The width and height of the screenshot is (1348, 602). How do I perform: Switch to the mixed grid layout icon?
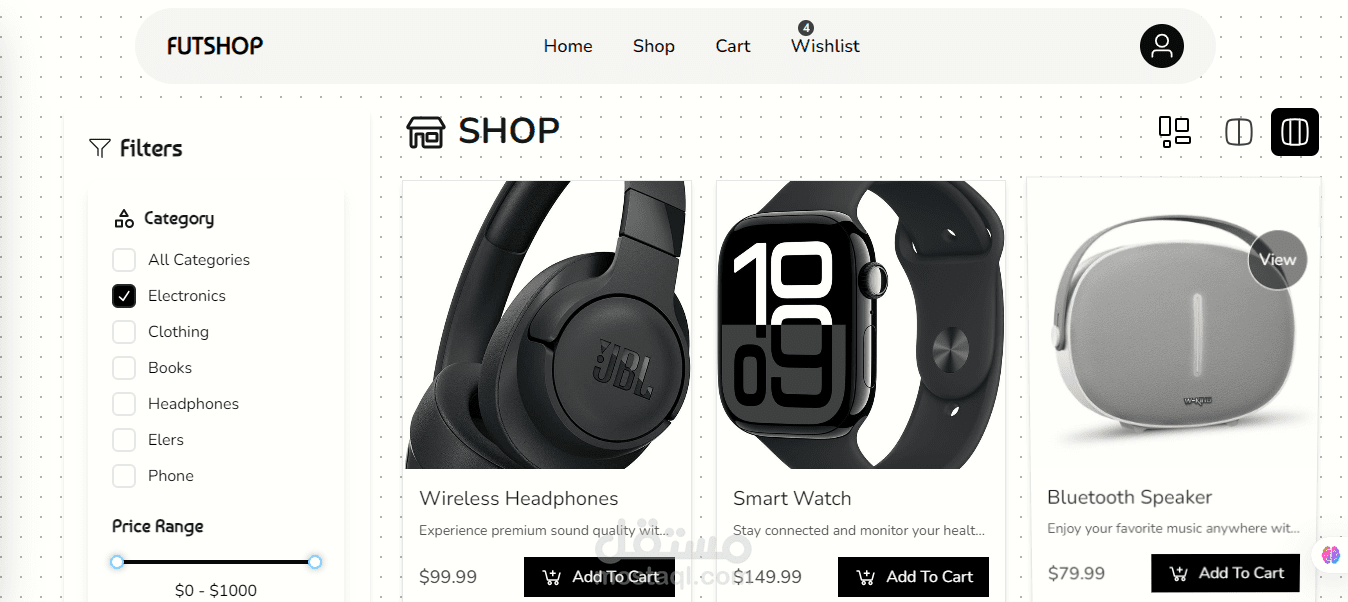(x=1174, y=132)
